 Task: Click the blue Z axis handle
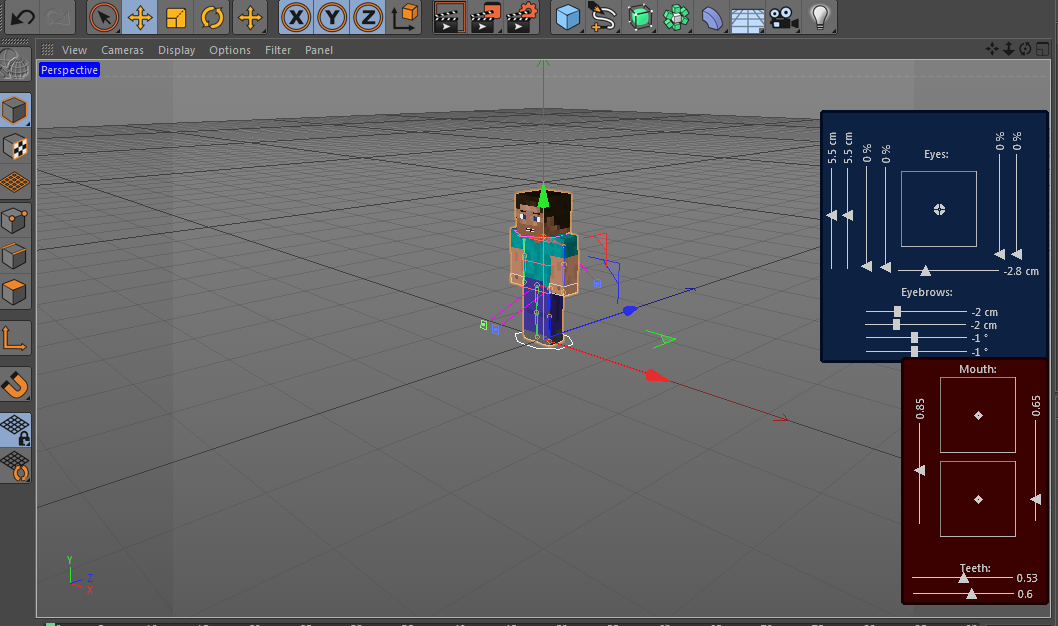point(630,310)
